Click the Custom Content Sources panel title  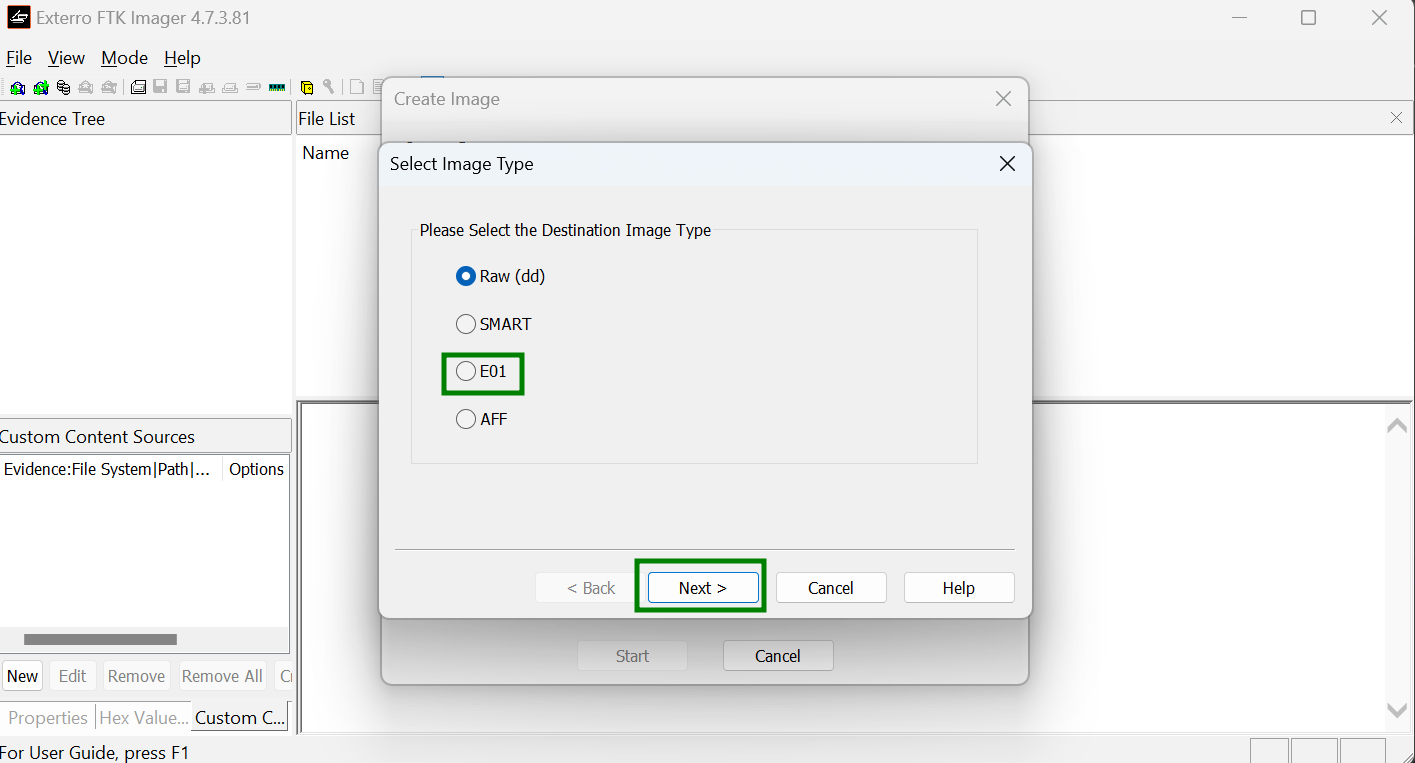(x=97, y=437)
